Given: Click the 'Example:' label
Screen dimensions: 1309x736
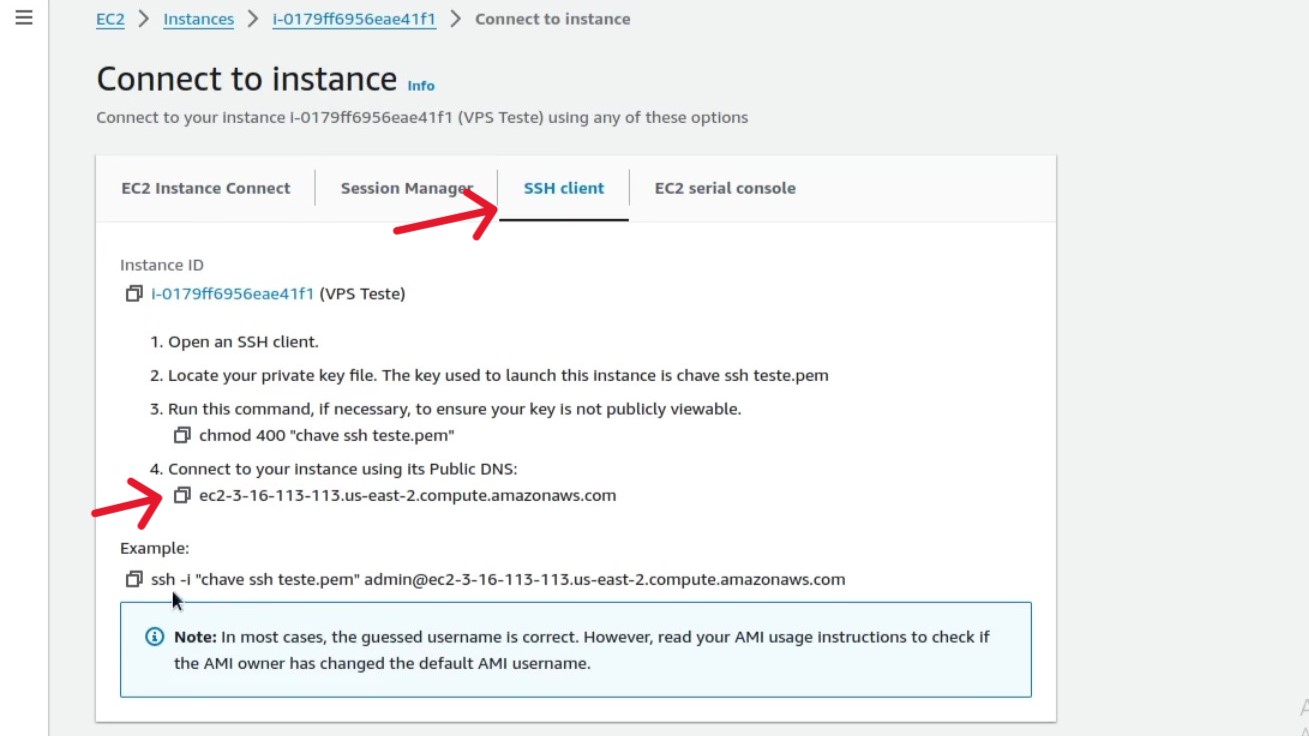Looking at the screenshot, I should click(154, 548).
